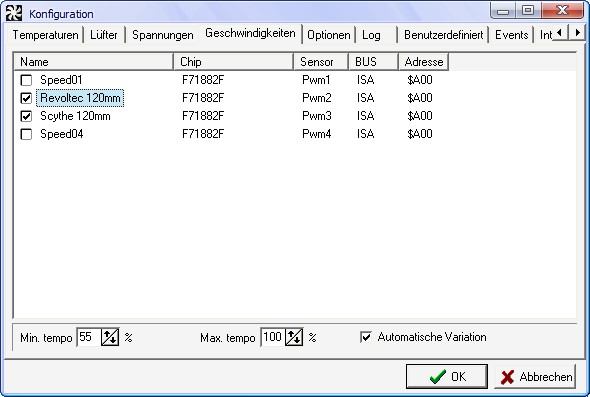Click the Abbrechen button
Screen dimensions: 590x397
535,376
